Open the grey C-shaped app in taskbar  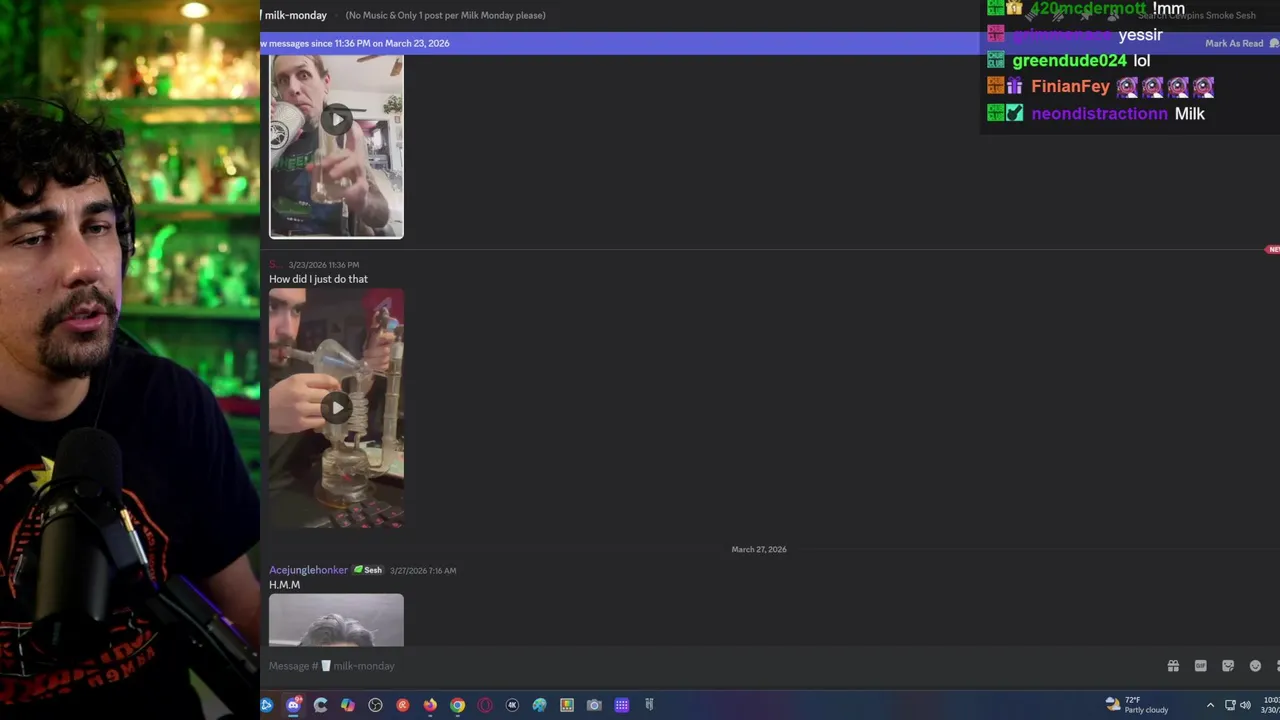[x=320, y=705]
